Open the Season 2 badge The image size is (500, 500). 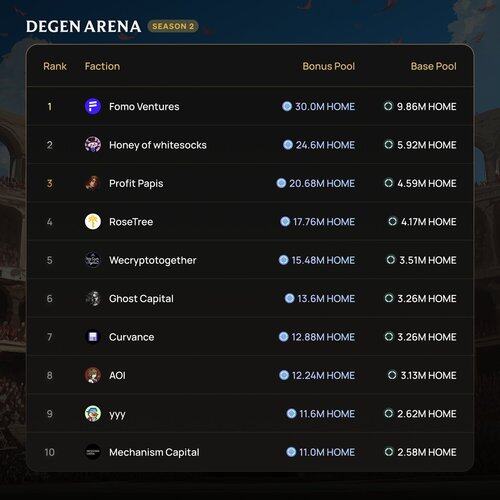pos(173,26)
